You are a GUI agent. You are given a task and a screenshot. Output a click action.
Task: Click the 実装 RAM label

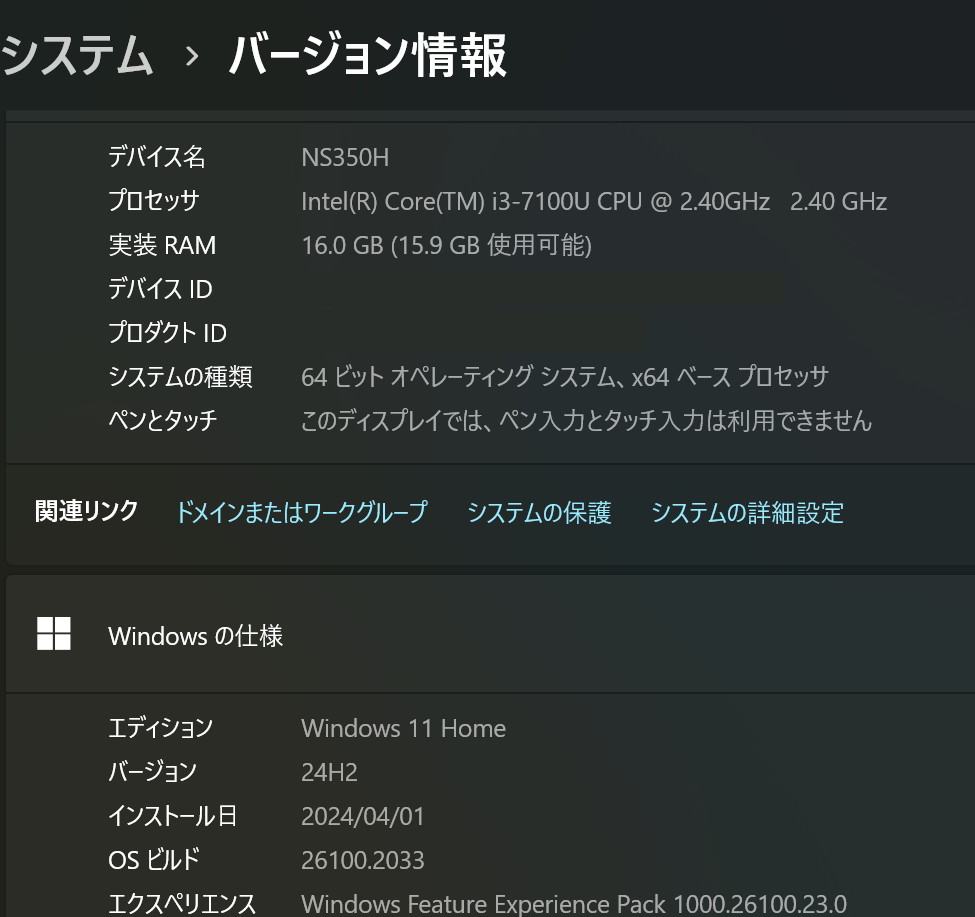tap(162, 245)
